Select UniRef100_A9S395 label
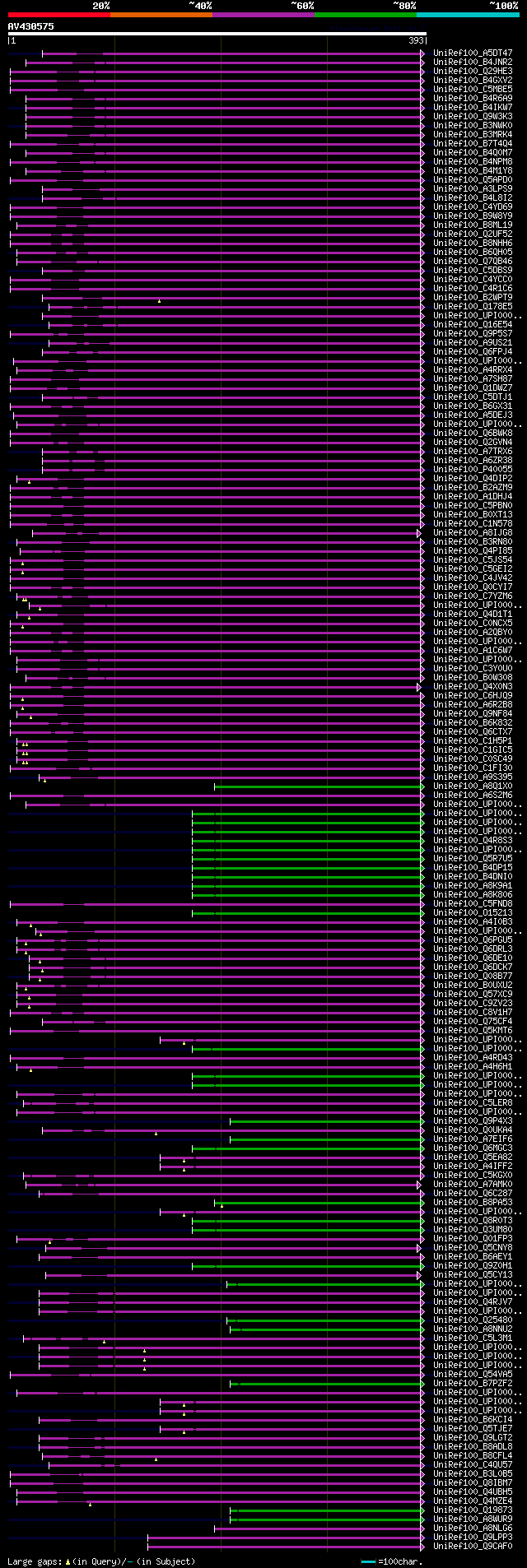Screen dimensions: 527x1568 point(473,777)
